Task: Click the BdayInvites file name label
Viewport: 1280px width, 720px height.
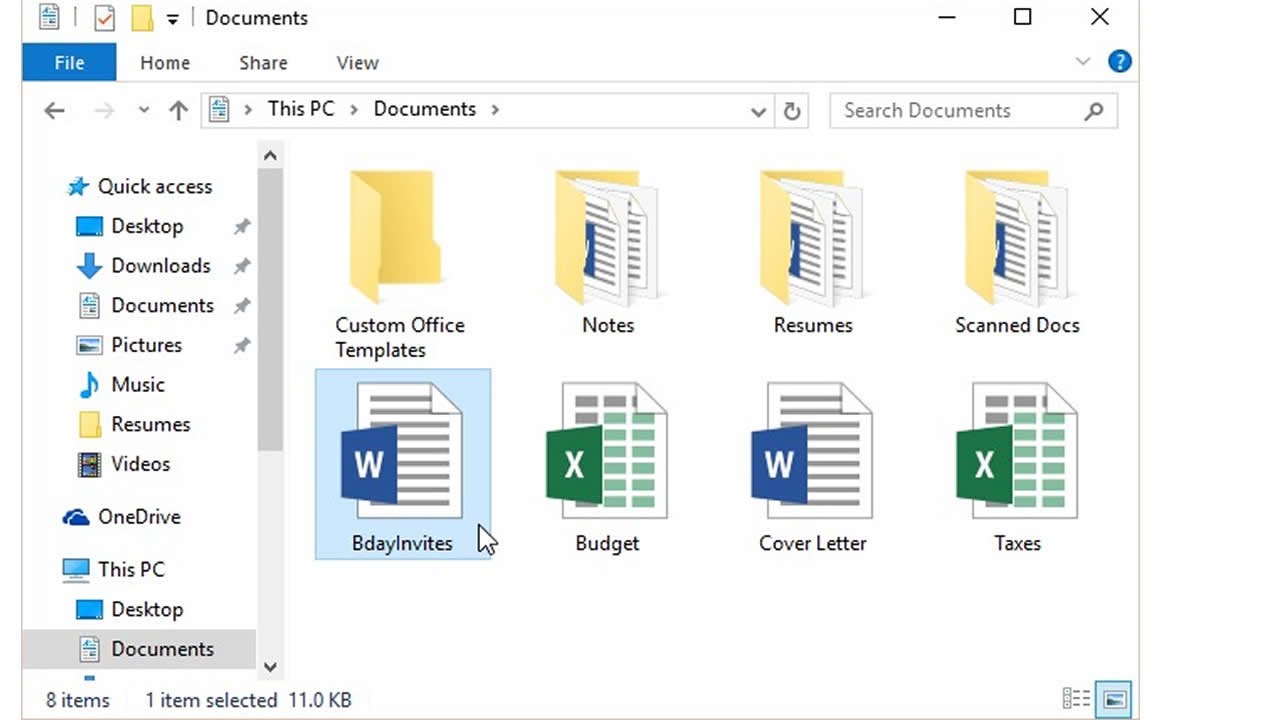Action: pos(402,544)
